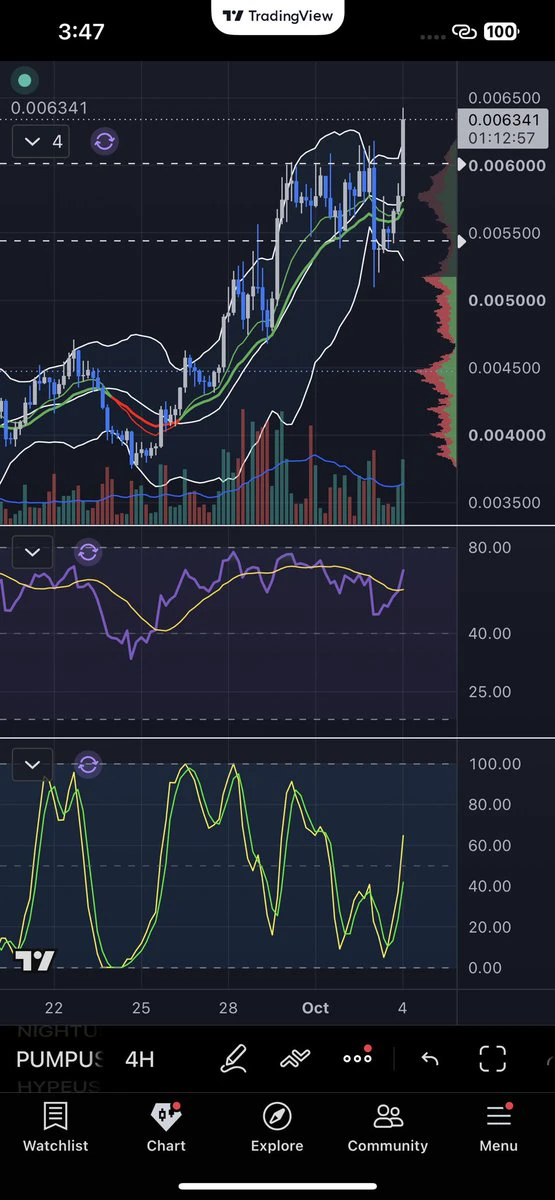Switch to the Chart tab
The height and width of the screenshot is (1200, 555).
click(x=166, y=1127)
